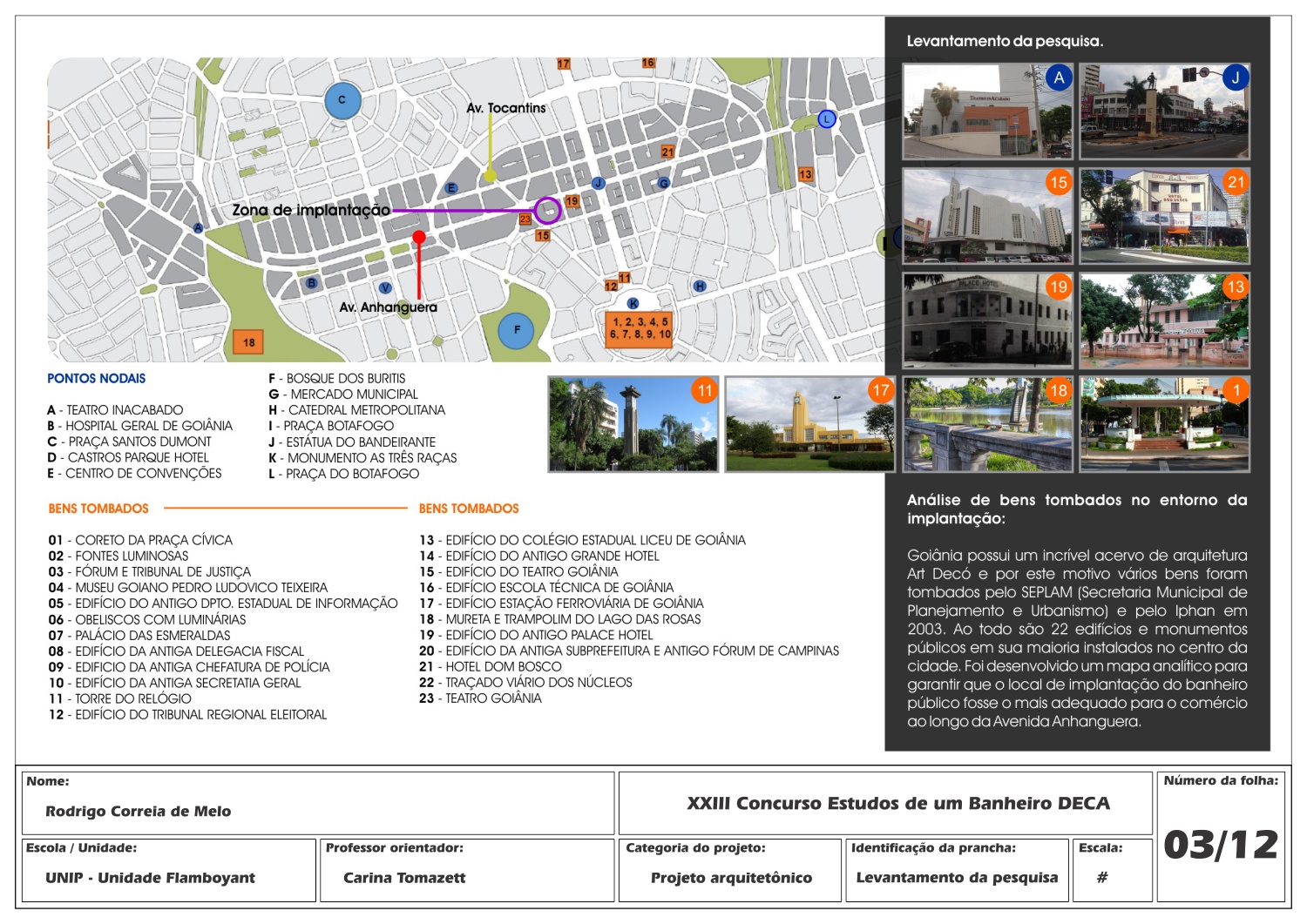The width and height of the screenshot is (1307, 924).
Task: Click 'Análise de bens tombados' heading
Action: point(1077,509)
